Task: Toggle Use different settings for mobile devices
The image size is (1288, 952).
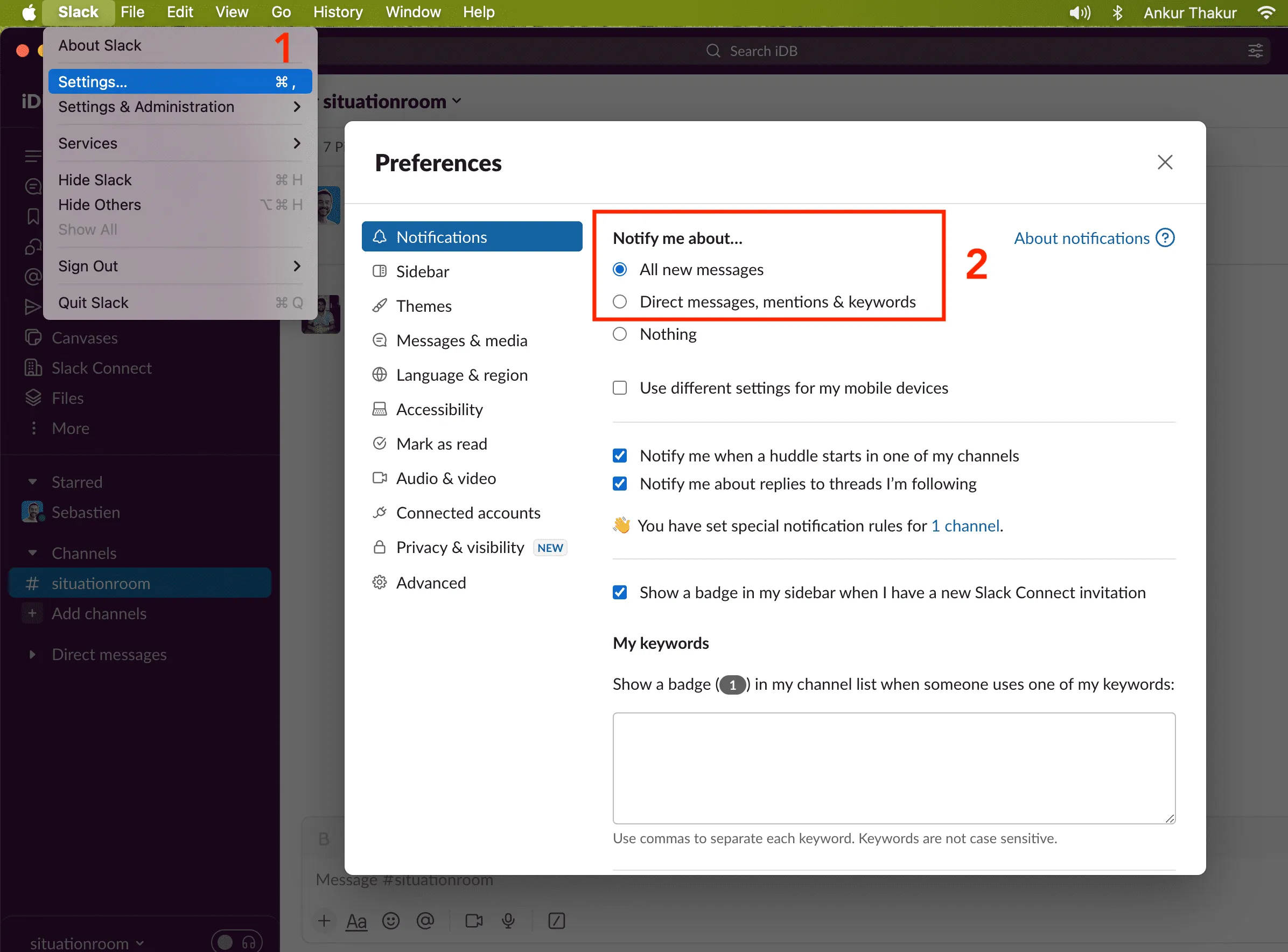Action: click(x=619, y=388)
